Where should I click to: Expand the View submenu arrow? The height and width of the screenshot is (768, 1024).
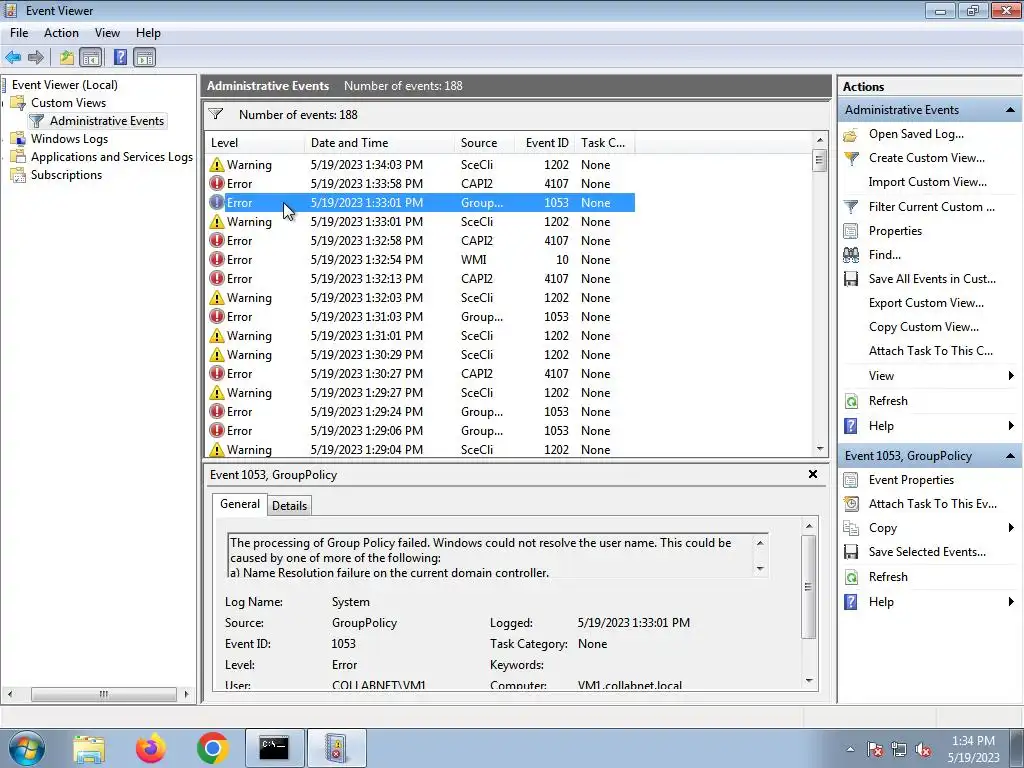(1011, 376)
